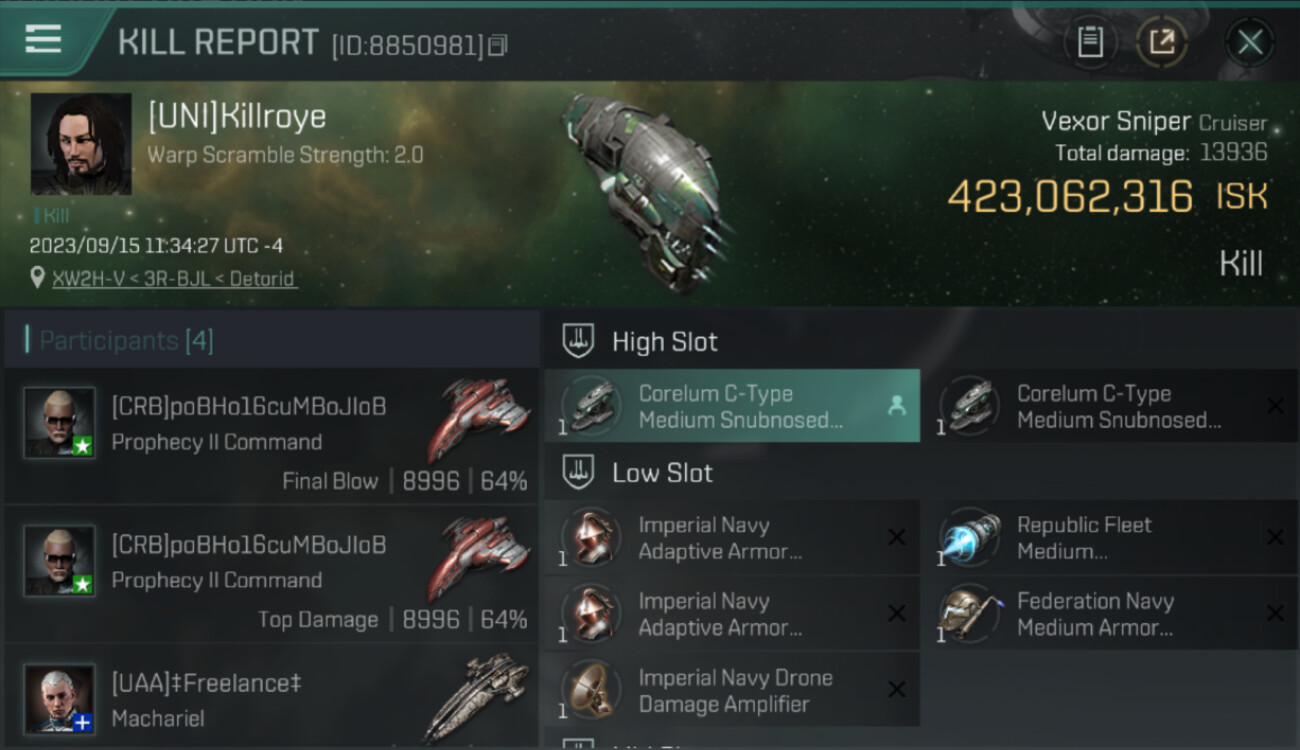Select poBHo16cuMBoJIoB Top Damage participant
This screenshot has width=1300, height=750.
[x=271, y=574]
